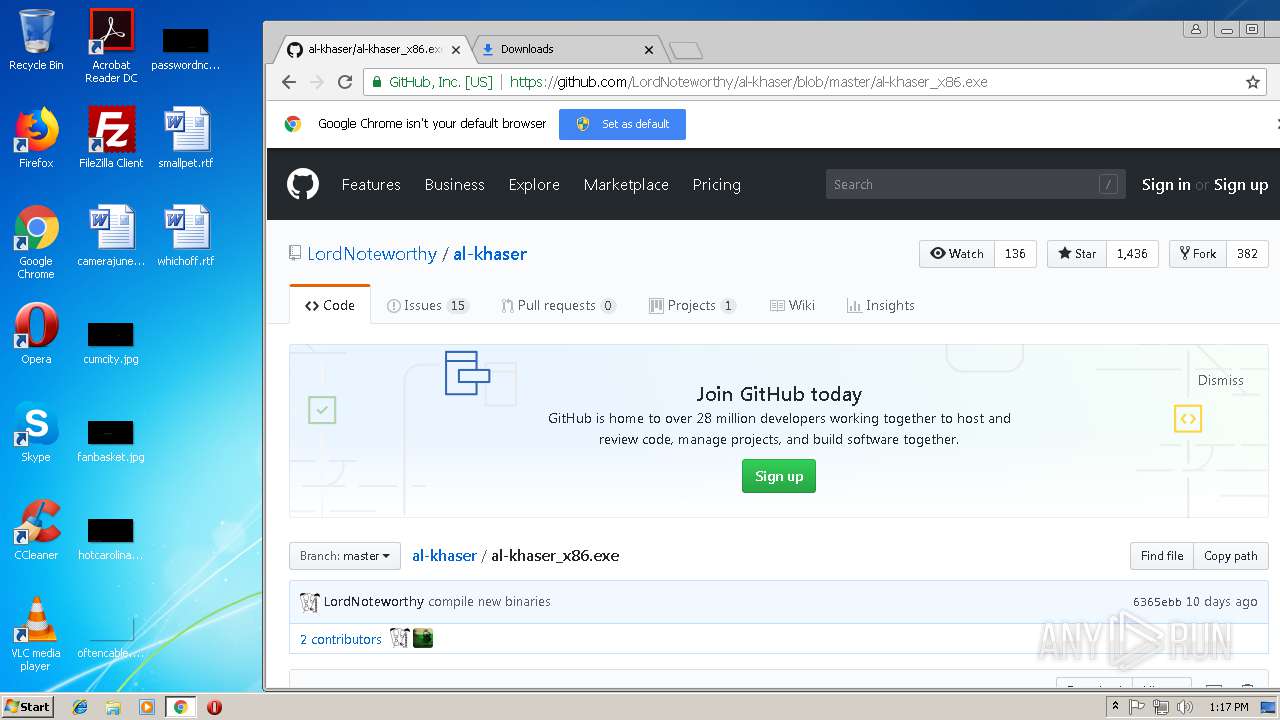1280x720 pixels.
Task: Open the Code repository tab
Action: [x=330, y=305]
